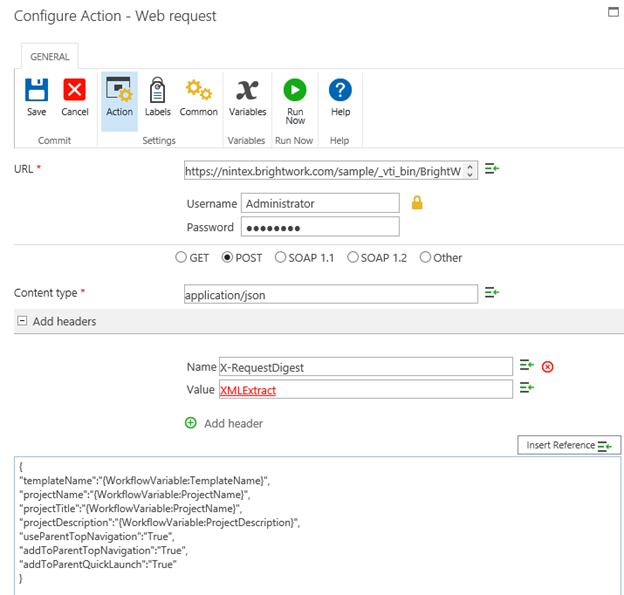Focus the Password field

tap(320, 227)
